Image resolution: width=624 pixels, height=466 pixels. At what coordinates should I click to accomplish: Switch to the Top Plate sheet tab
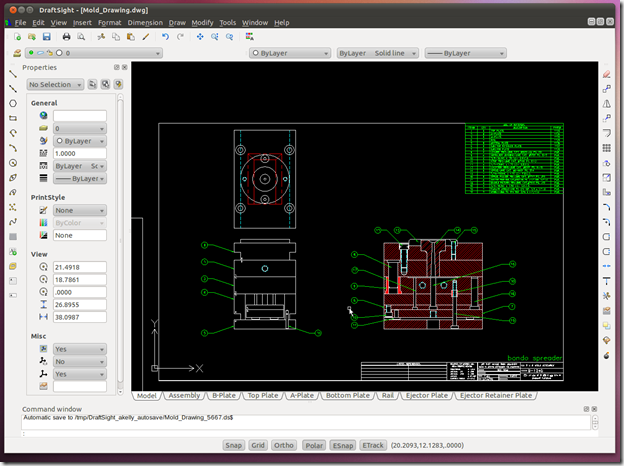pyautogui.click(x=263, y=396)
